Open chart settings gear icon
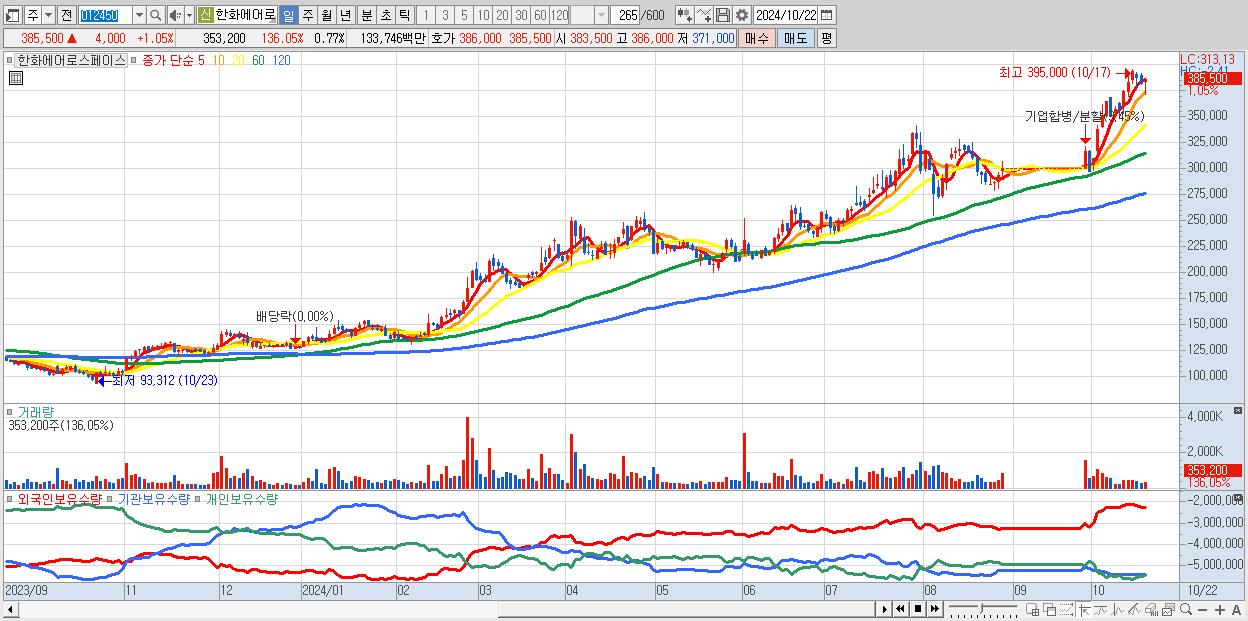 [x=741, y=15]
